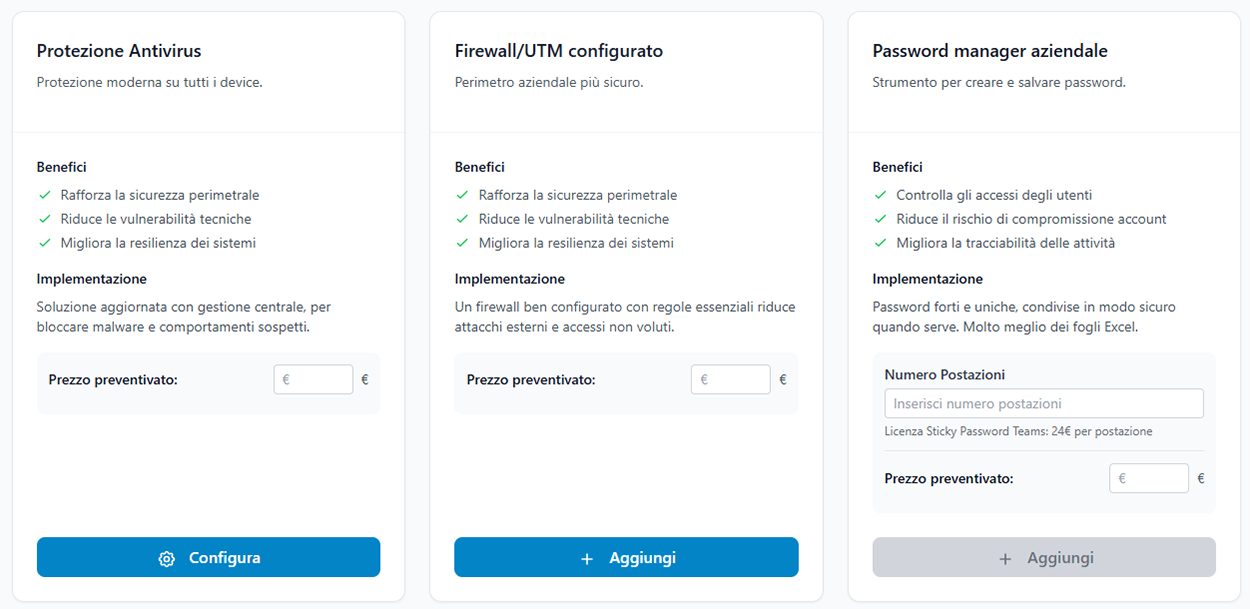Click the plus icon for Password manager Aggiungi
The width and height of the screenshot is (1250, 609).
tap(1005, 559)
